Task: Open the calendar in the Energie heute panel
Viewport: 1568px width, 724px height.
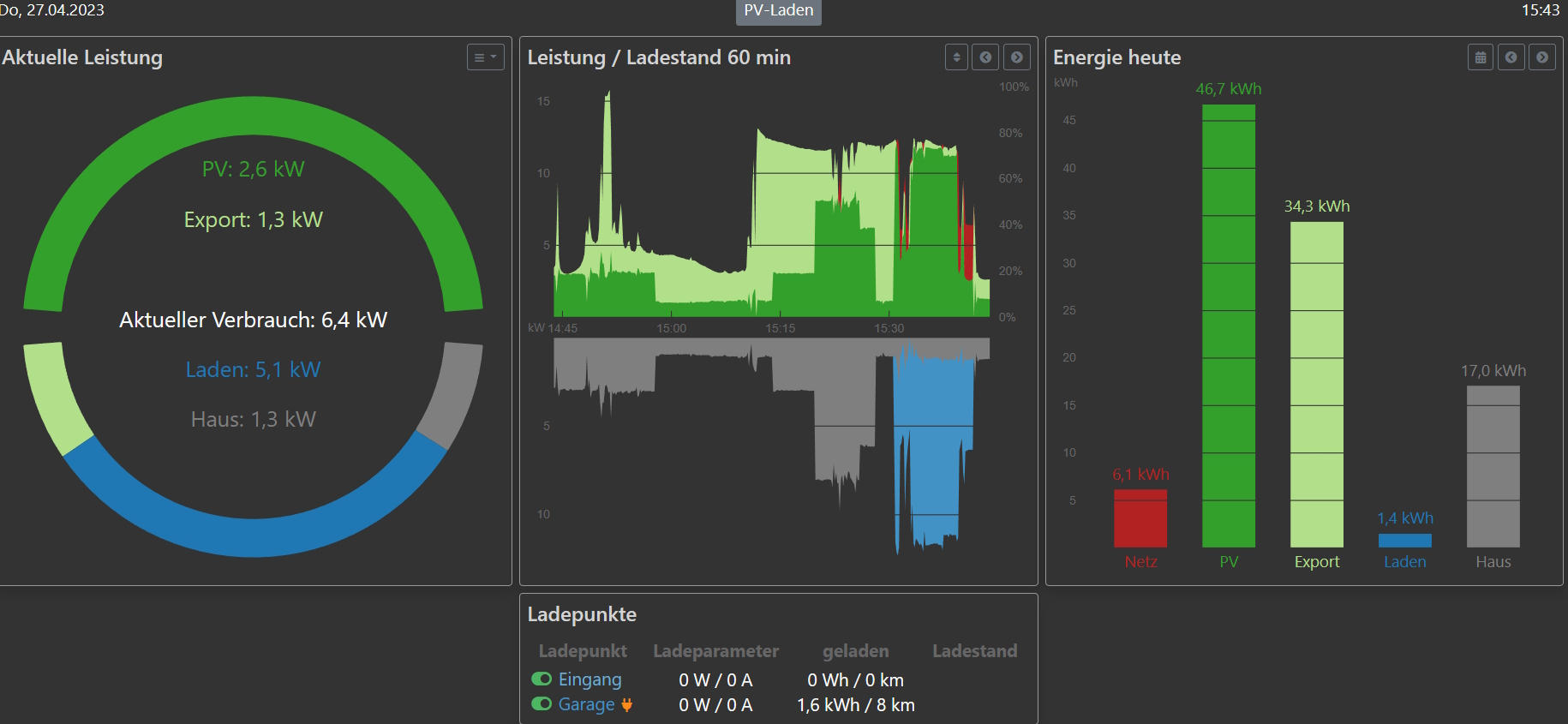Action: (1480, 57)
